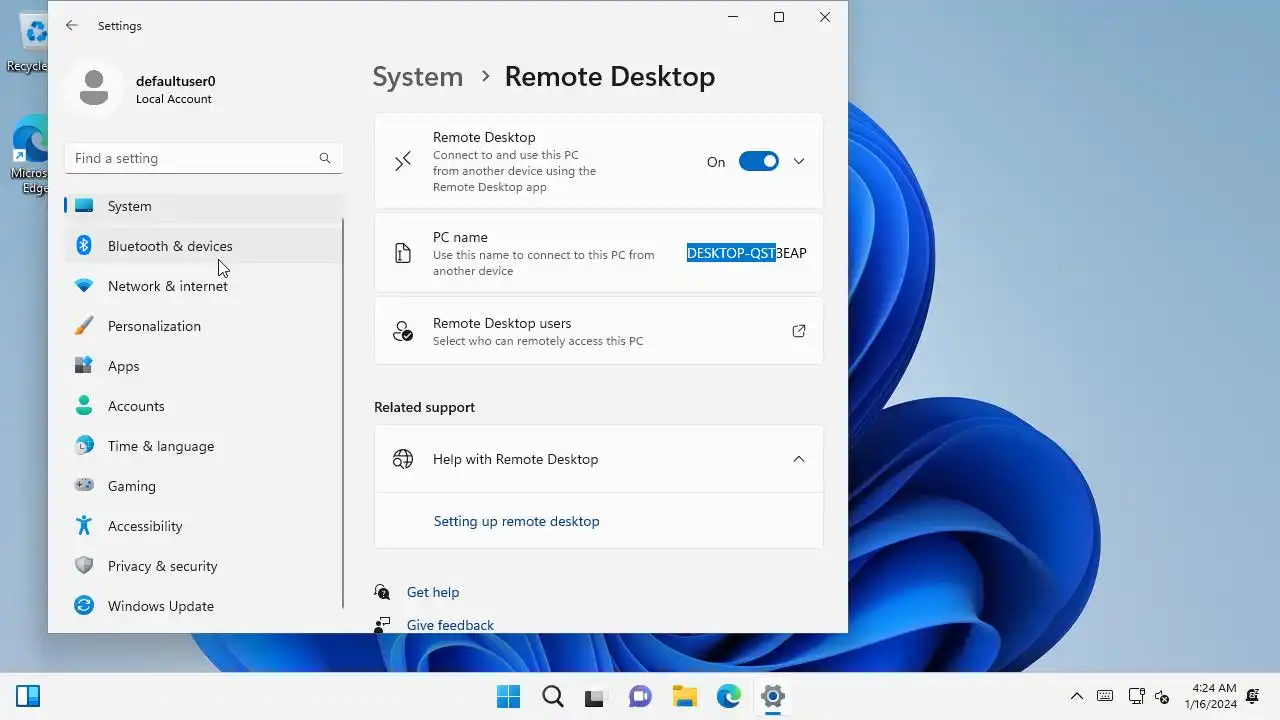Click the Accounts person icon

[84, 406]
